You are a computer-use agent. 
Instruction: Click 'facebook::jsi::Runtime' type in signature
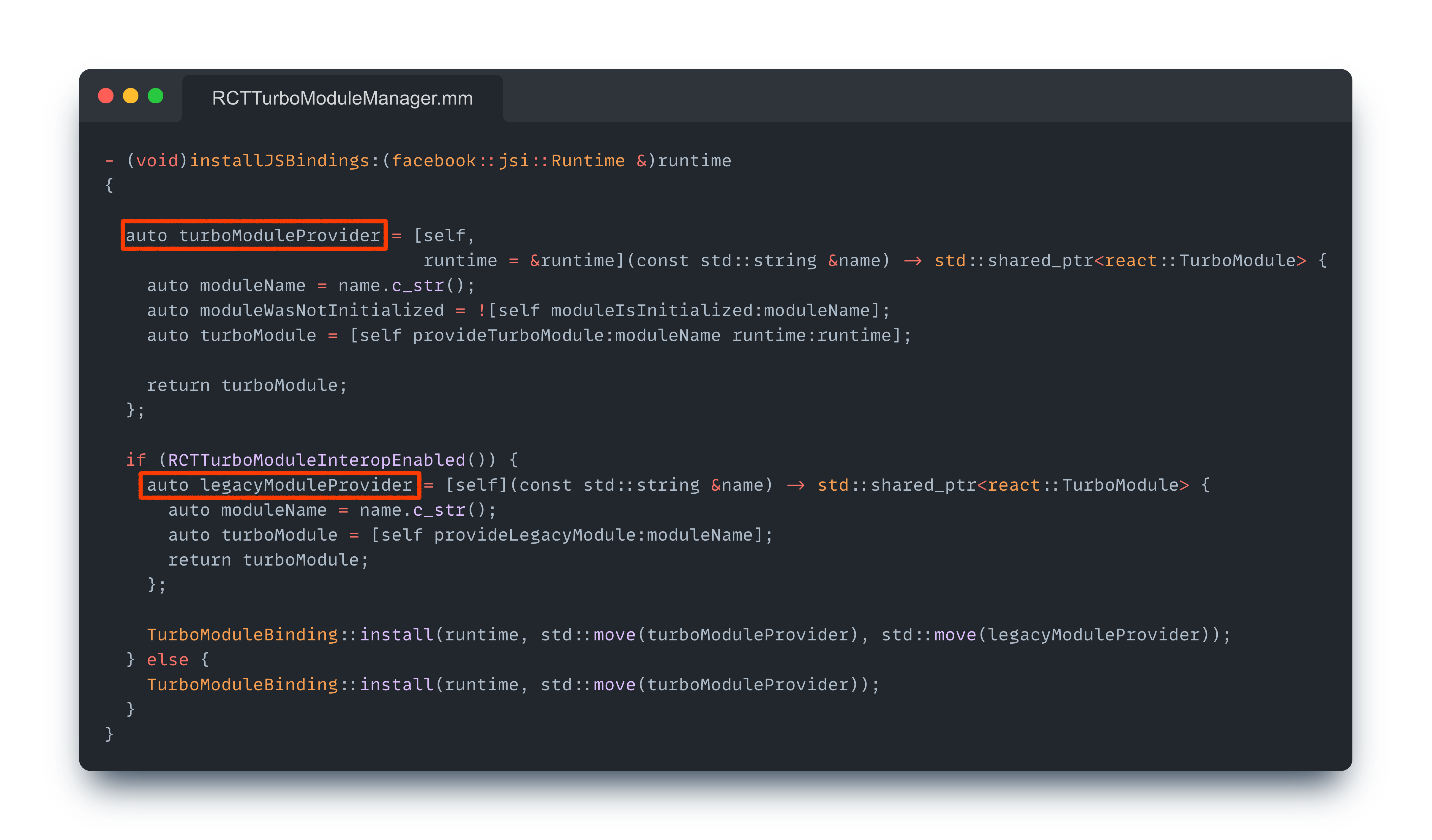click(508, 161)
